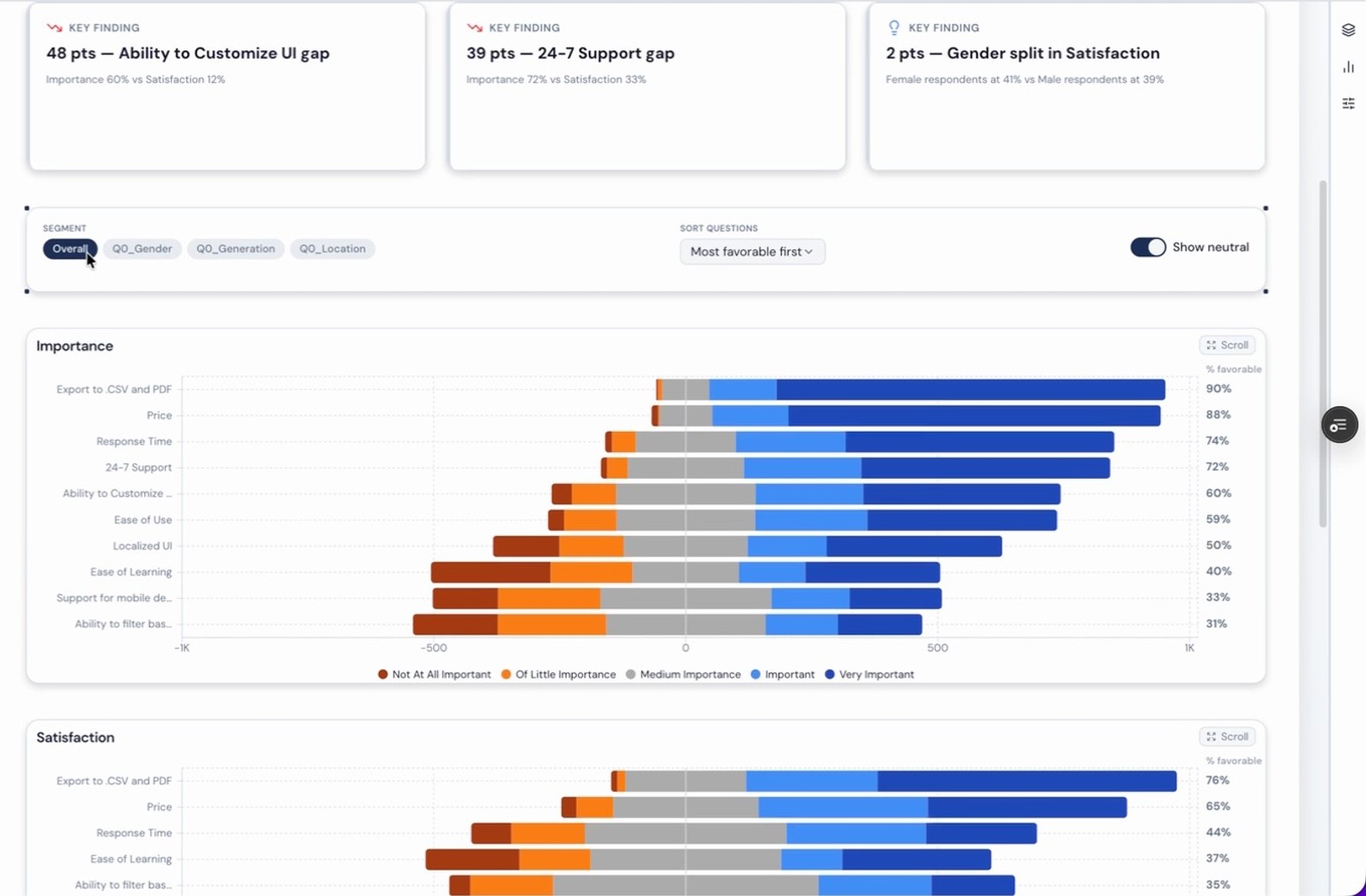Open the 48 pts Ability to Customize UI gap card
The width and height of the screenshot is (1366, 896).
coord(227,86)
